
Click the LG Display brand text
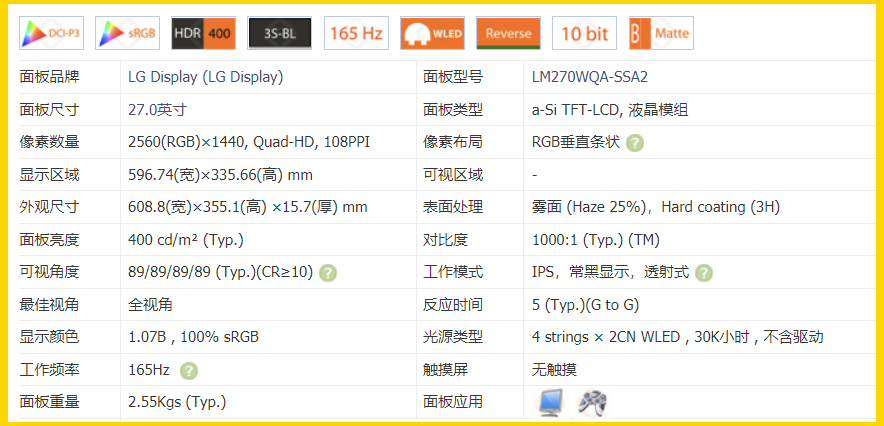tap(205, 77)
